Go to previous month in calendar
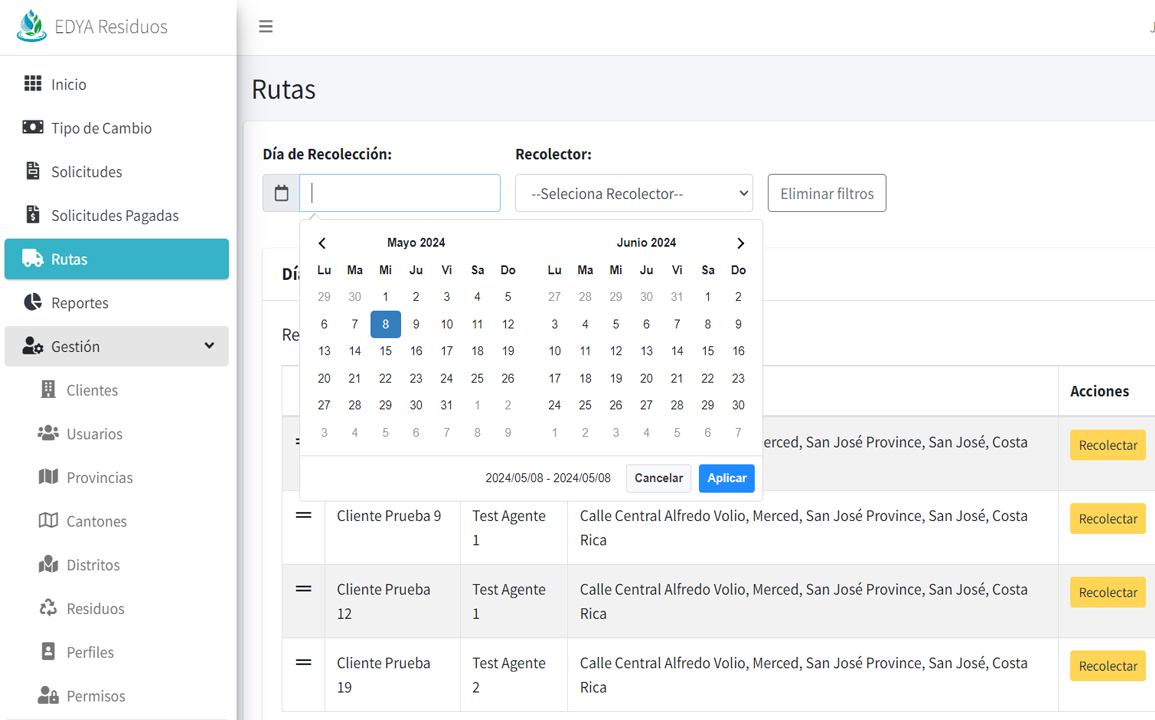 [322, 243]
